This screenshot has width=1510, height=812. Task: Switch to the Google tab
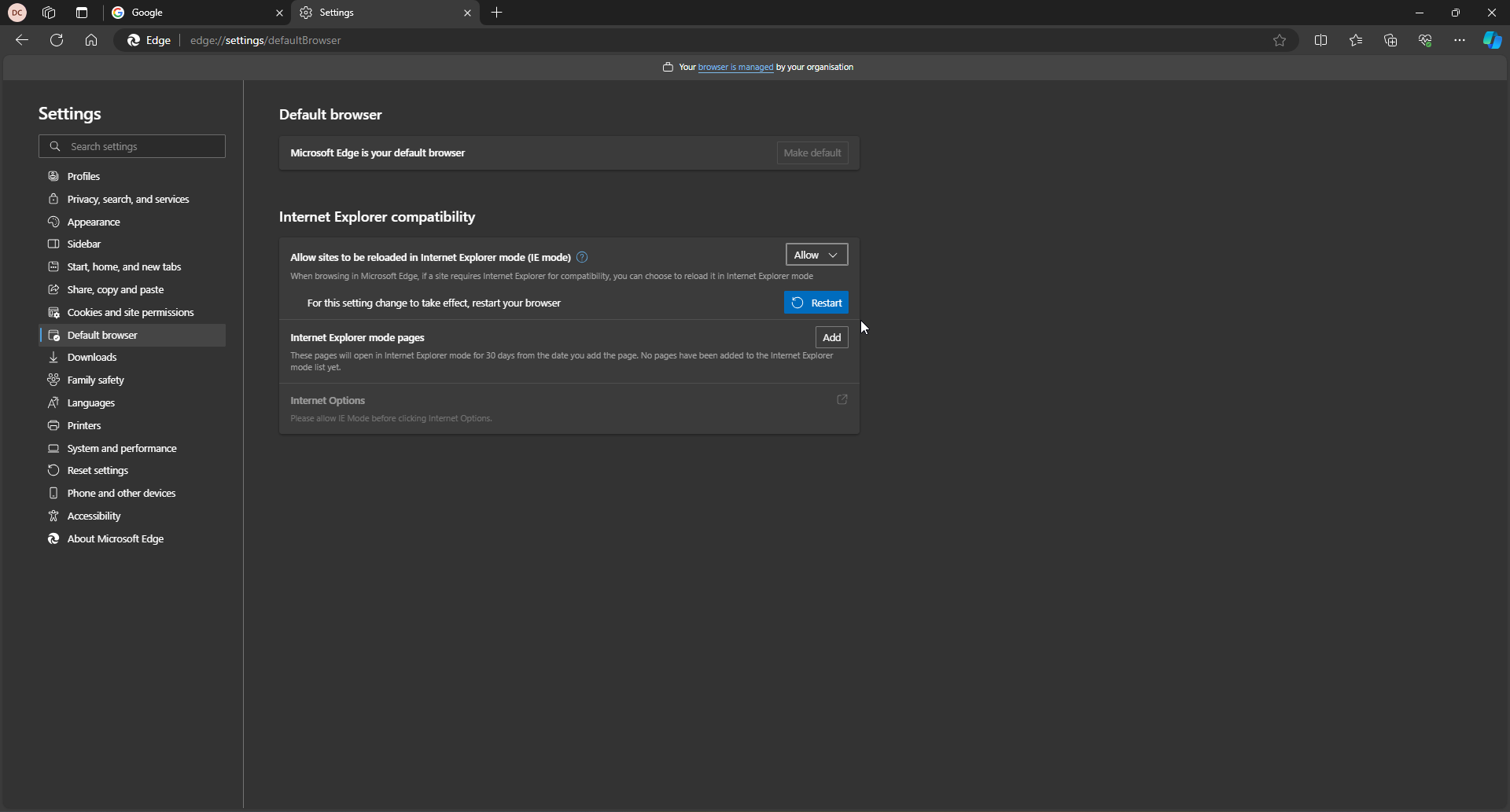pyautogui.click(x=197, y=13)
